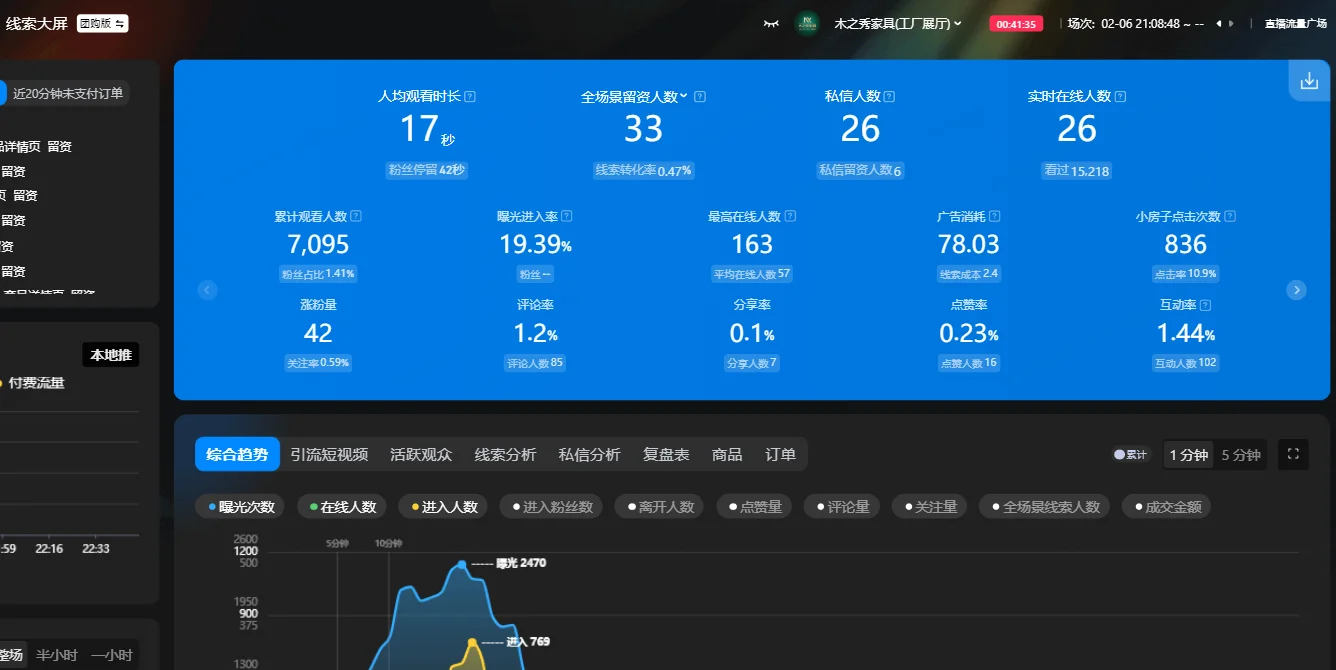The image size is (1336, 670).
Task: Switch to the 引流短视频 tab
Action: [x=329, y=454]
